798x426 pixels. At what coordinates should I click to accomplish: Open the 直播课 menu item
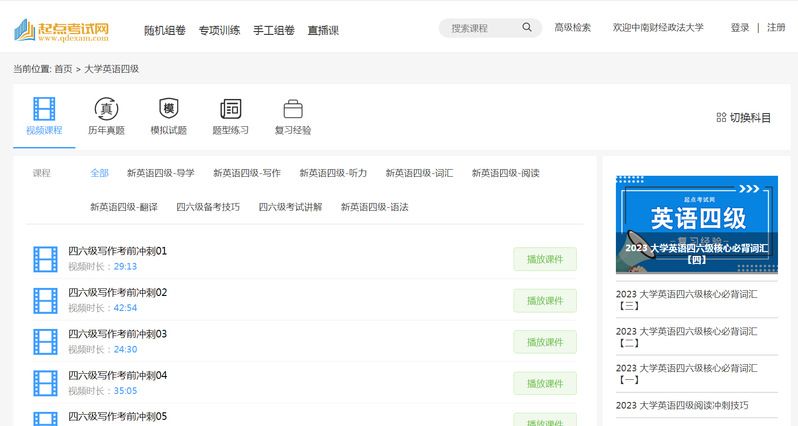(x=323, y=30)
